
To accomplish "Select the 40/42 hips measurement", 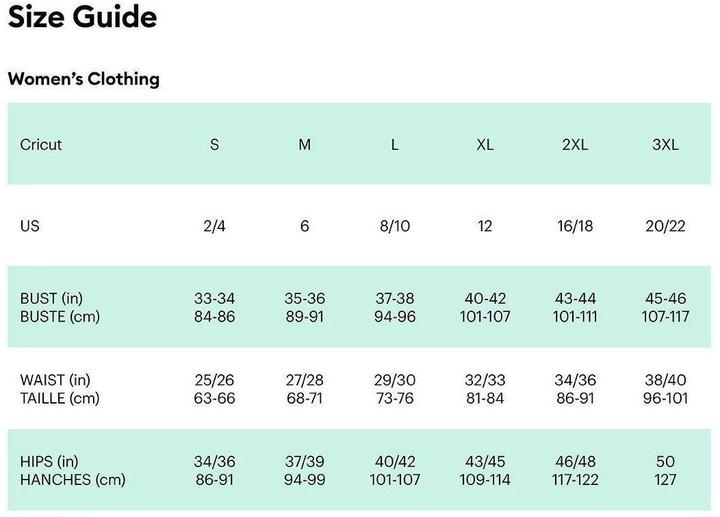I will click(395, 461).
